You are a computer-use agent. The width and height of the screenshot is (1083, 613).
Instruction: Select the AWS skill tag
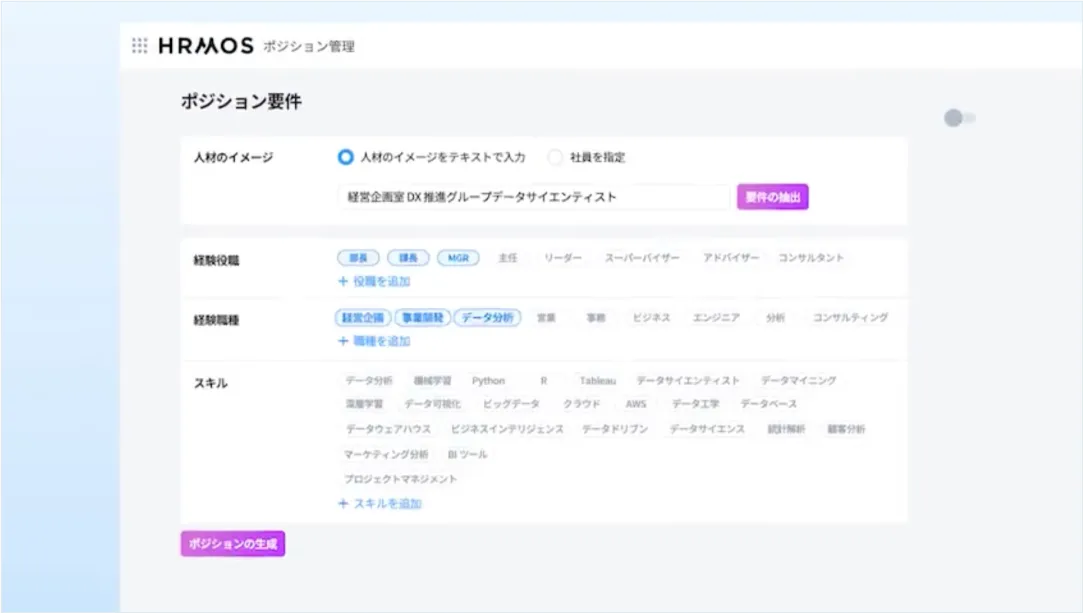coord(637,404)
